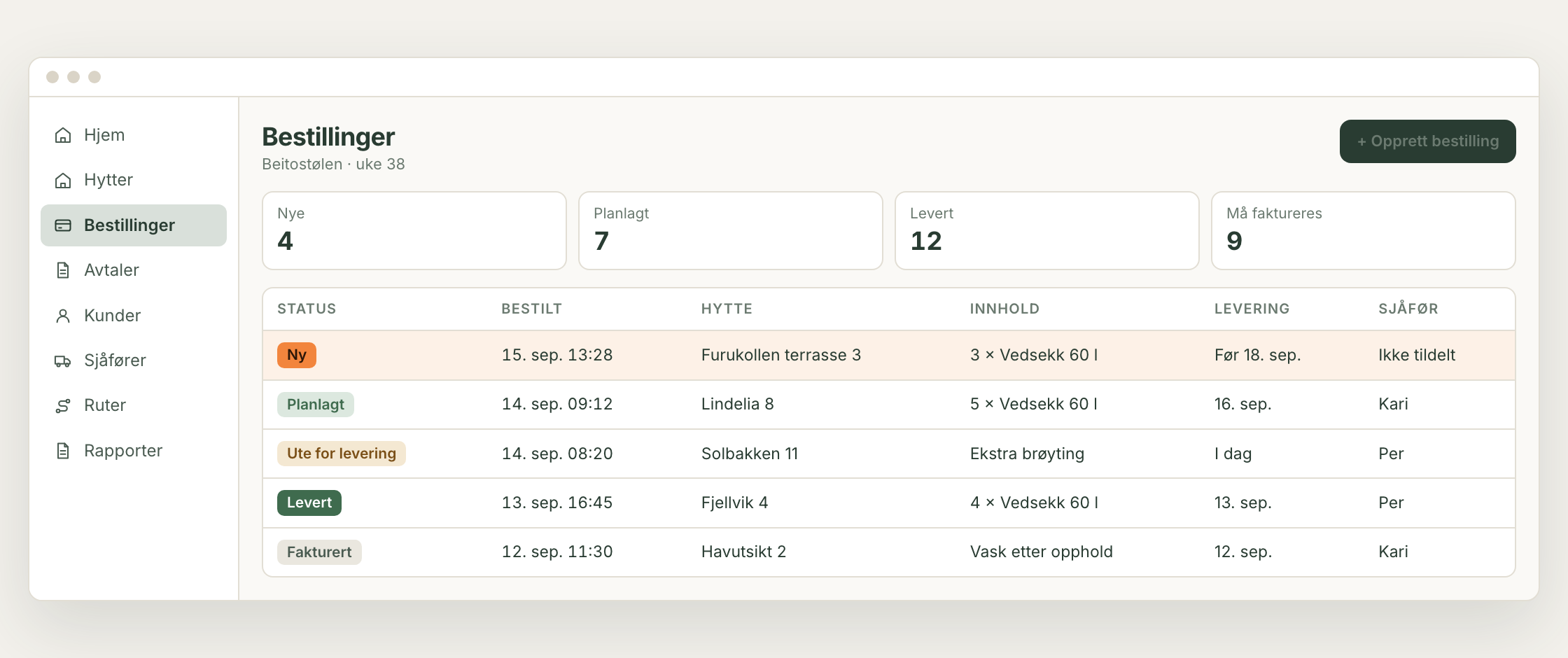Click the Planlagt status badge in table
The image size is (1568, 658).
pyautogui.click(x=316, y=405)
